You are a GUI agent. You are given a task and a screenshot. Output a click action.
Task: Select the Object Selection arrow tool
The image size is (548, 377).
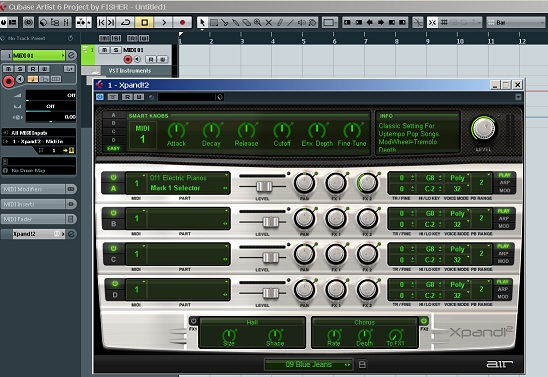click(202, 23)
